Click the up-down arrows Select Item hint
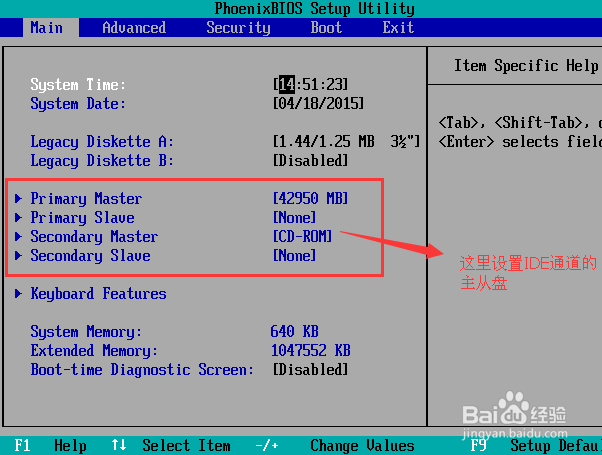The height and width of the screenshot is (455, 602). coord(171,445)
